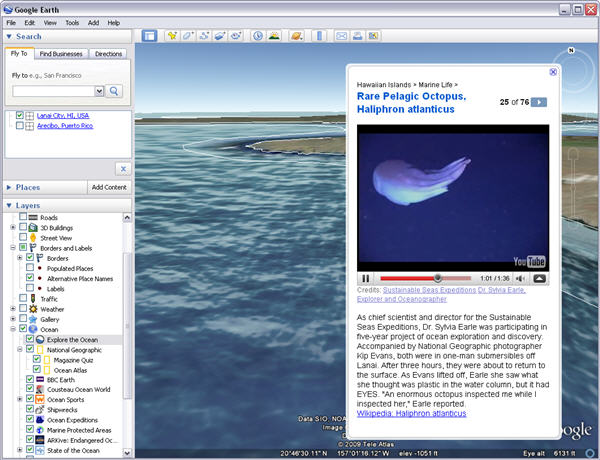Click the ruler measurement tool
The image size is (600, 460).
point(320,36)
